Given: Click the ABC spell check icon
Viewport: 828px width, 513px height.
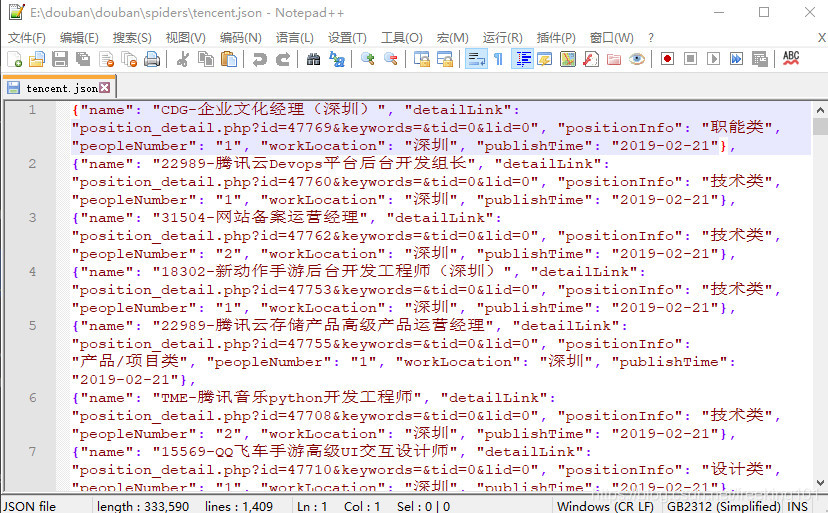Looking at the screenshot, I should [791, 58].
